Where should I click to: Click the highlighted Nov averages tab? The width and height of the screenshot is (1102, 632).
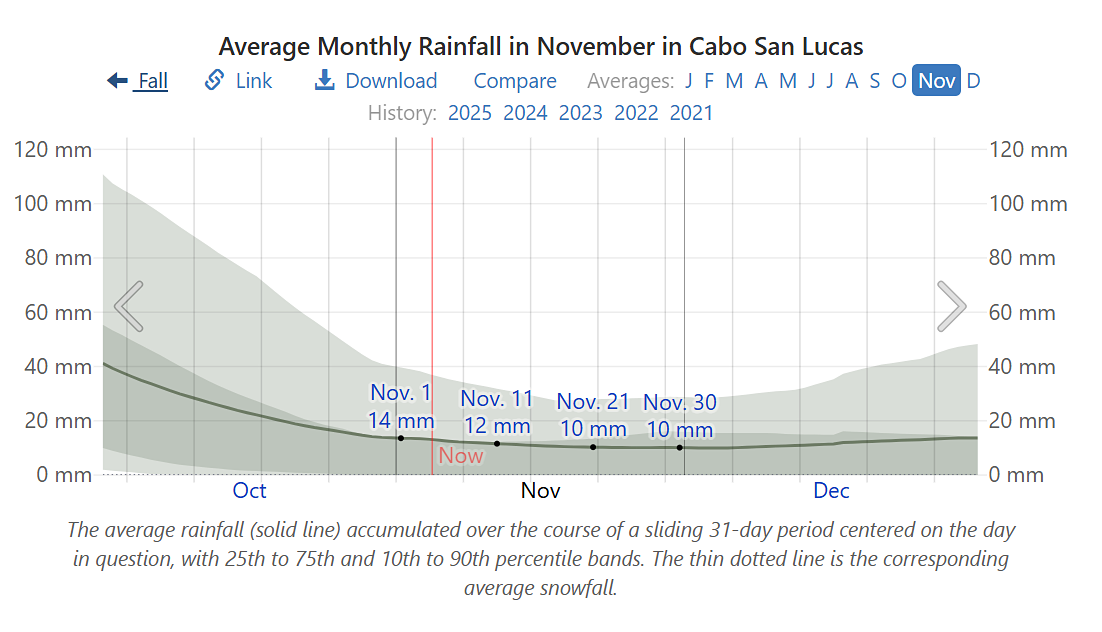coord(935,81)
